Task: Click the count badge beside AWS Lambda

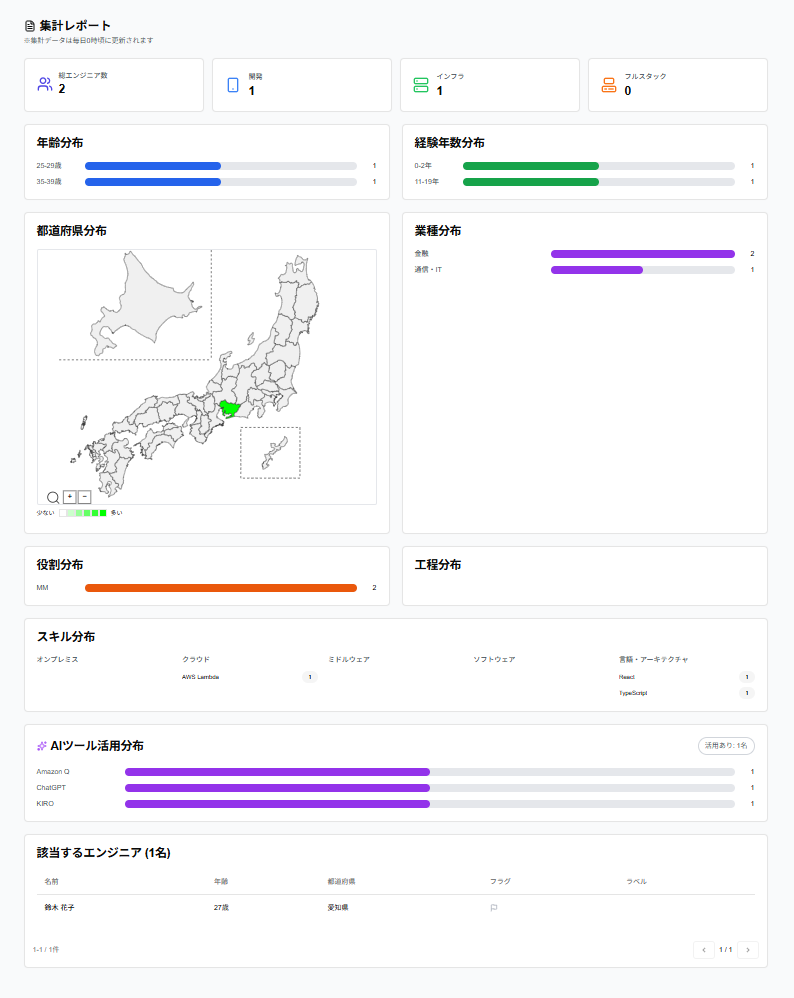Action: coord(310,677)
